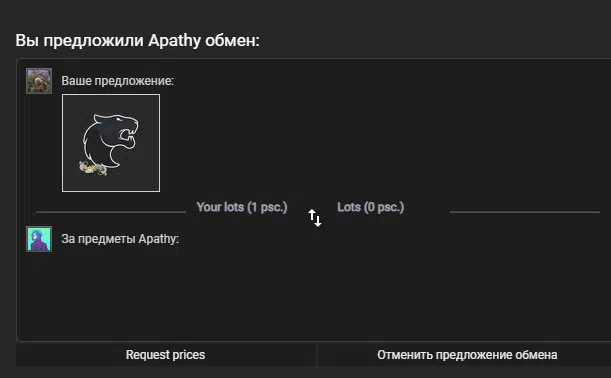Click the panther's open jaw on the item image

tap(126, 134)
